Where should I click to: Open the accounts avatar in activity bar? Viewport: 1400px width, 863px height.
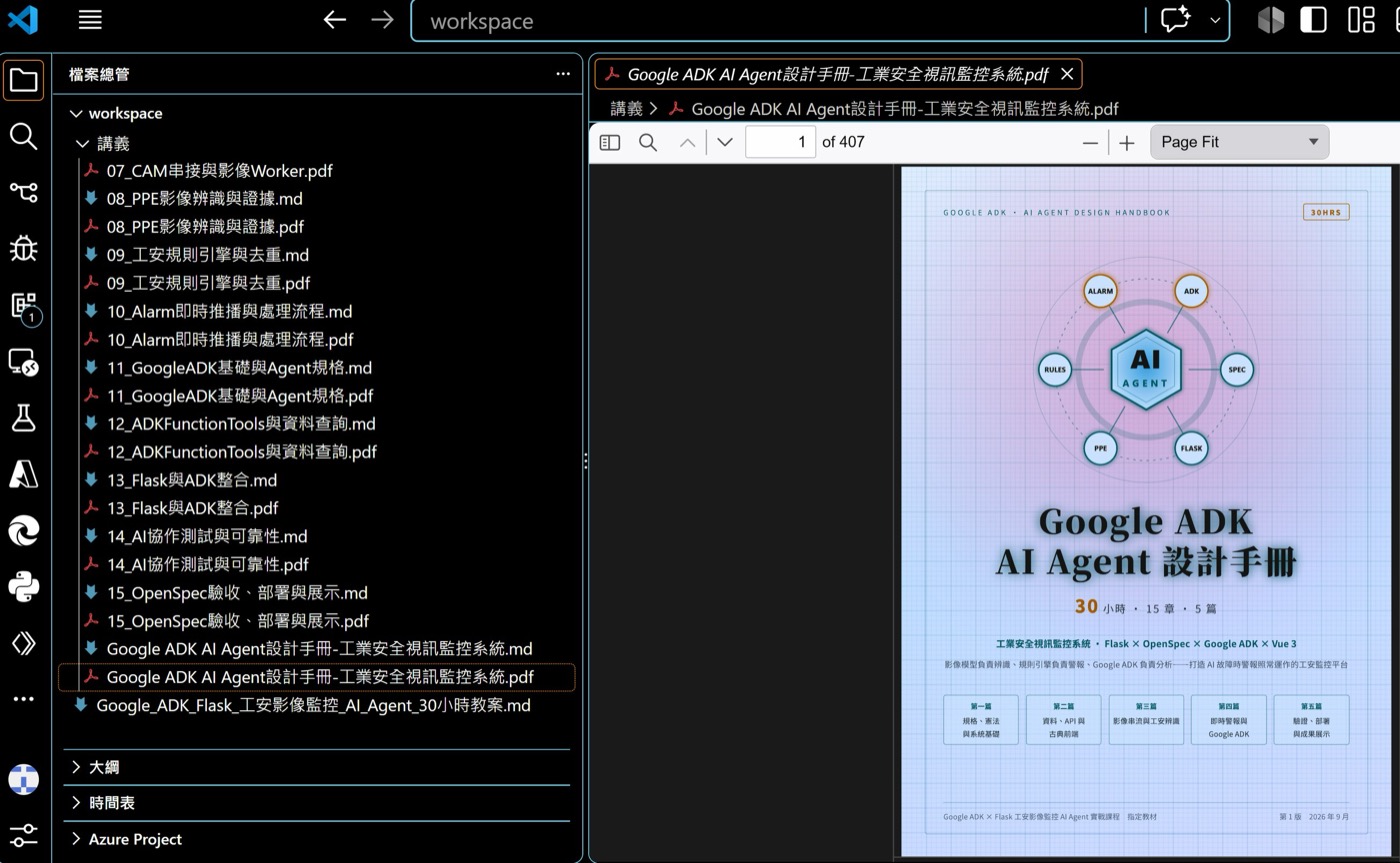(24, 778)
